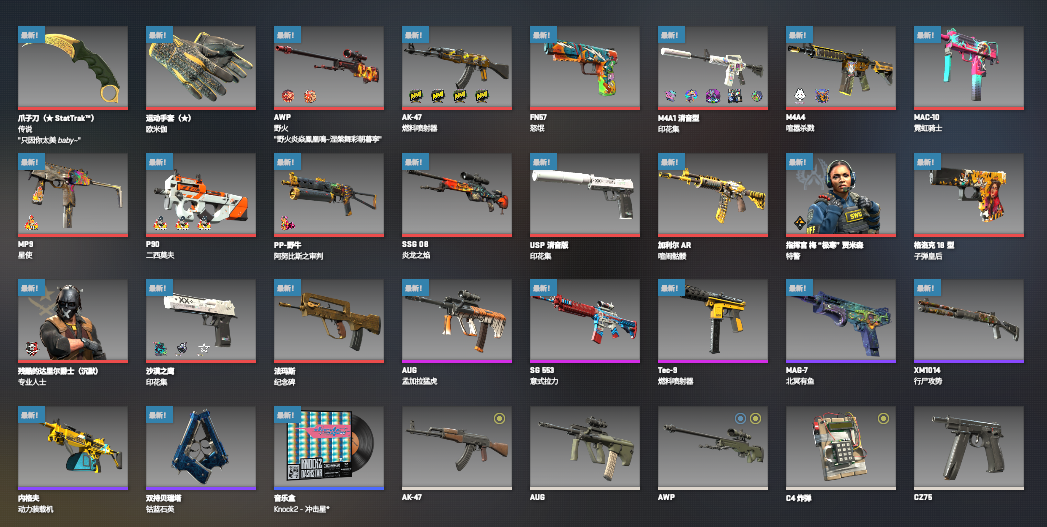Select the AWP Wildfire sniper rifle
1047x527 pixels.
point(329,67)
